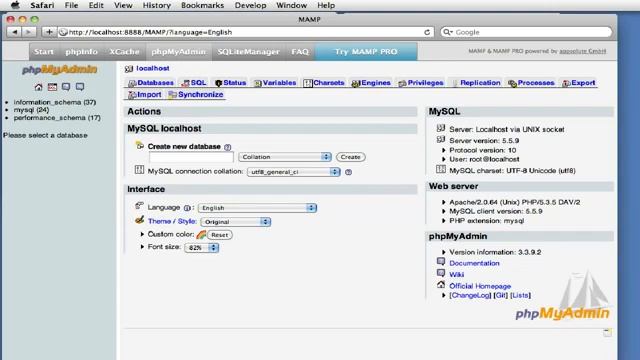Viewport: 640px width, 360px height.
Task: Open the Bookmarks menu
Action: click(x=202, y=5)
